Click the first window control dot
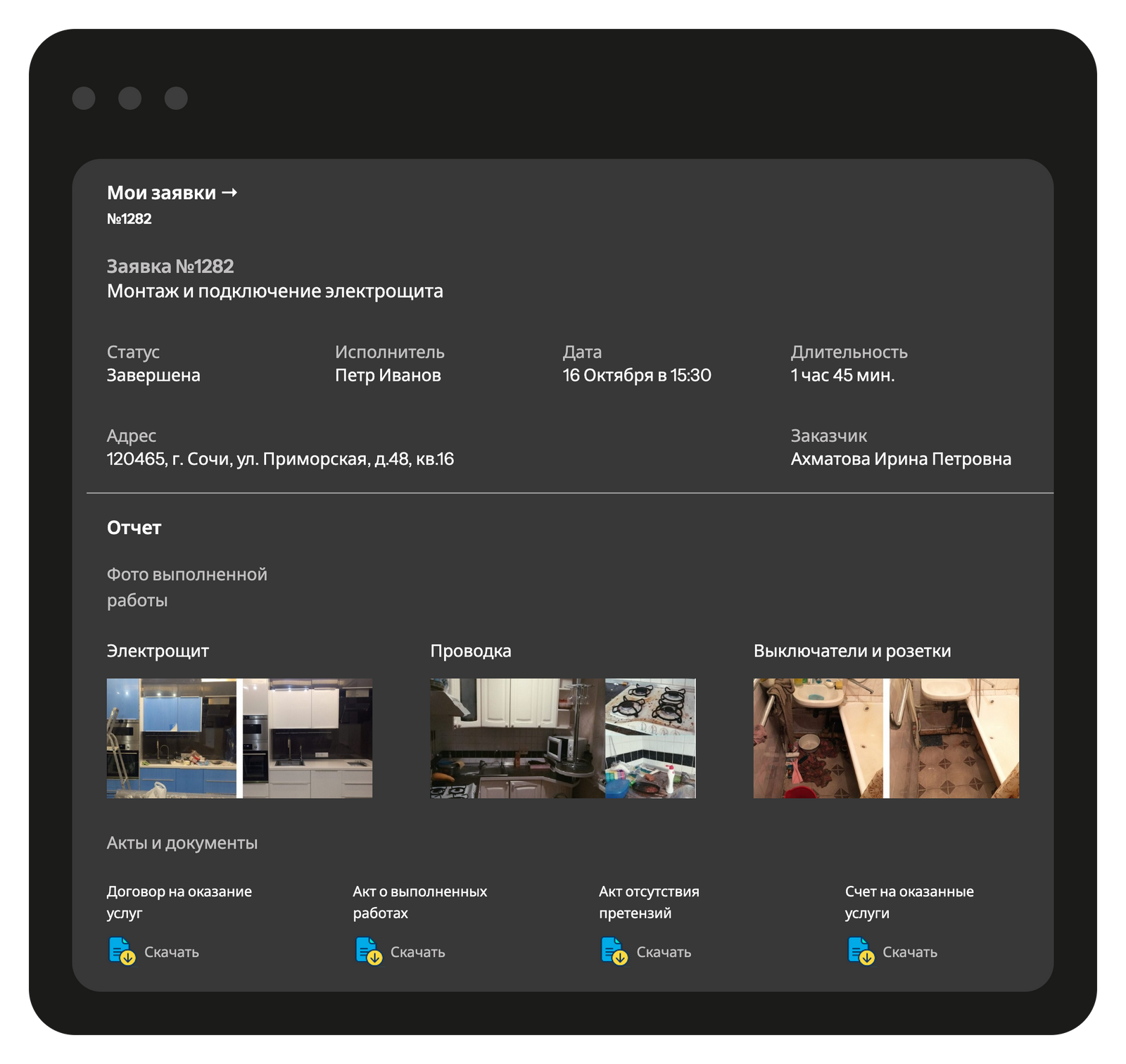The width and height of the screenshot is (1126, 1064). [84, 98]
